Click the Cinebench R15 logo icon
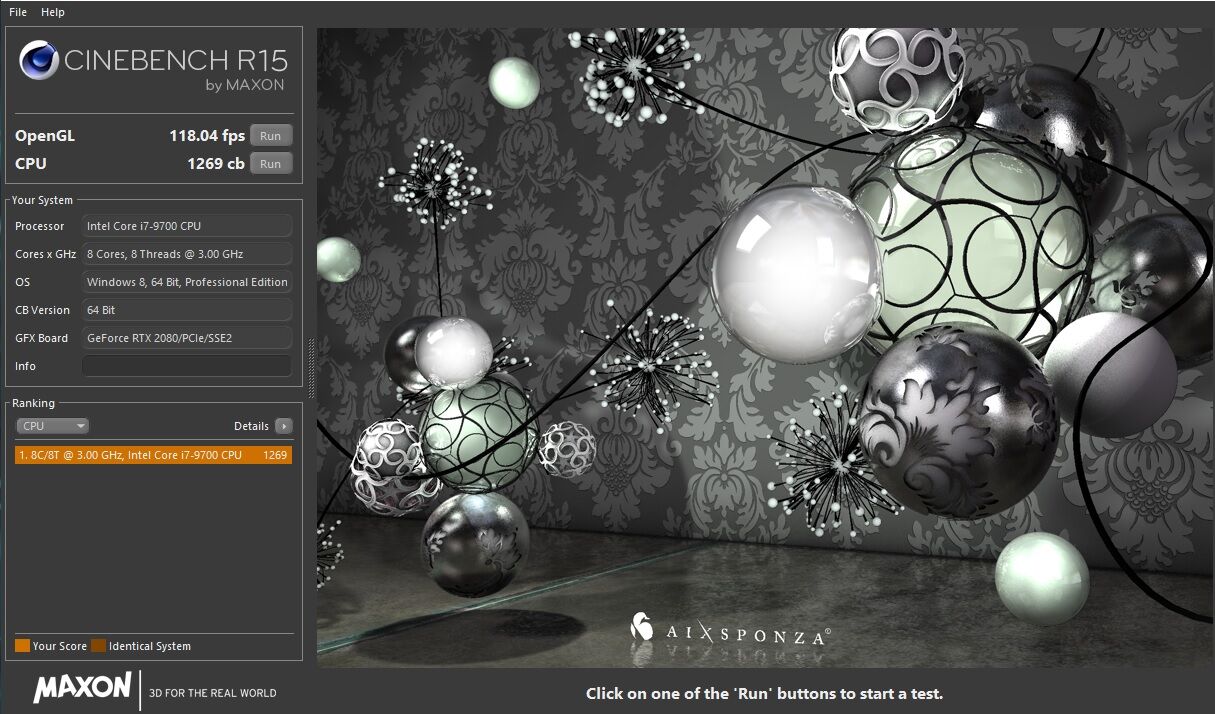 [x=40, y=62]
